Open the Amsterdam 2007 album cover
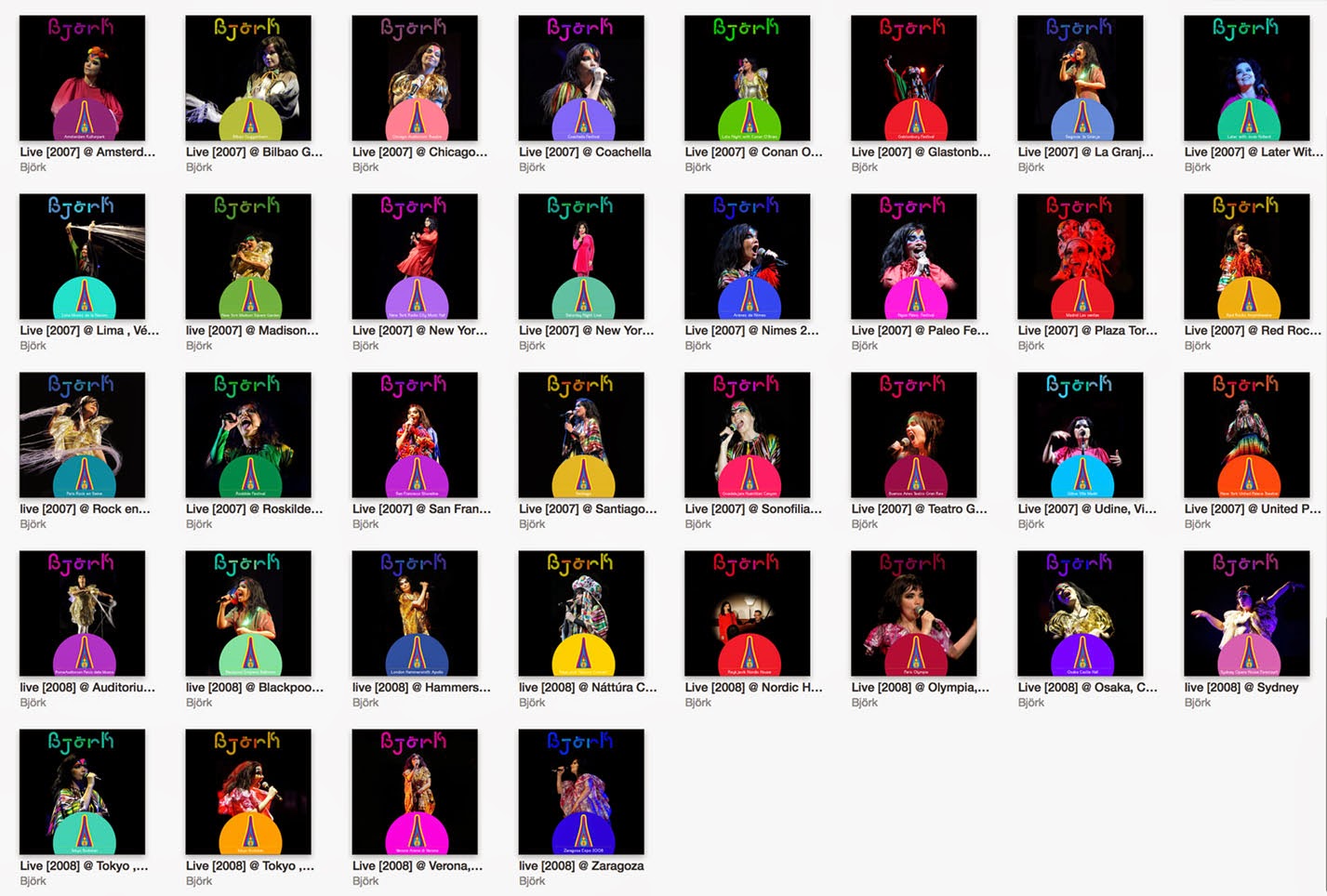The height and width of the screenshot is (896, 1327). point(82,78)
